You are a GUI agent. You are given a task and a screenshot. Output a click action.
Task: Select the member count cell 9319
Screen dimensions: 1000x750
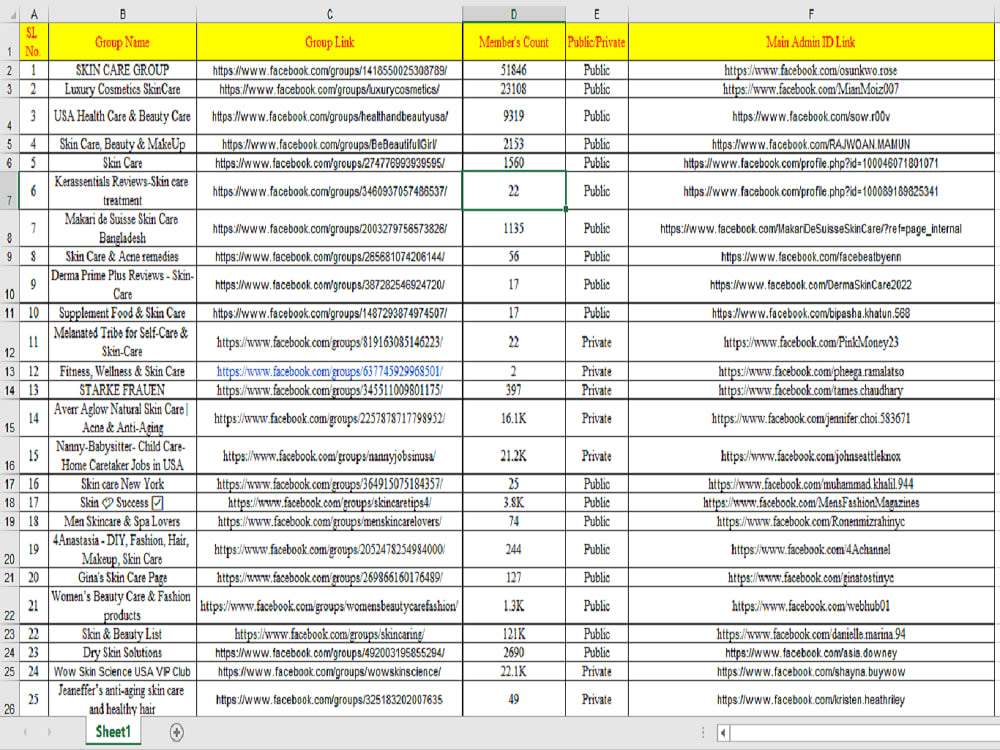pos(513,116)
